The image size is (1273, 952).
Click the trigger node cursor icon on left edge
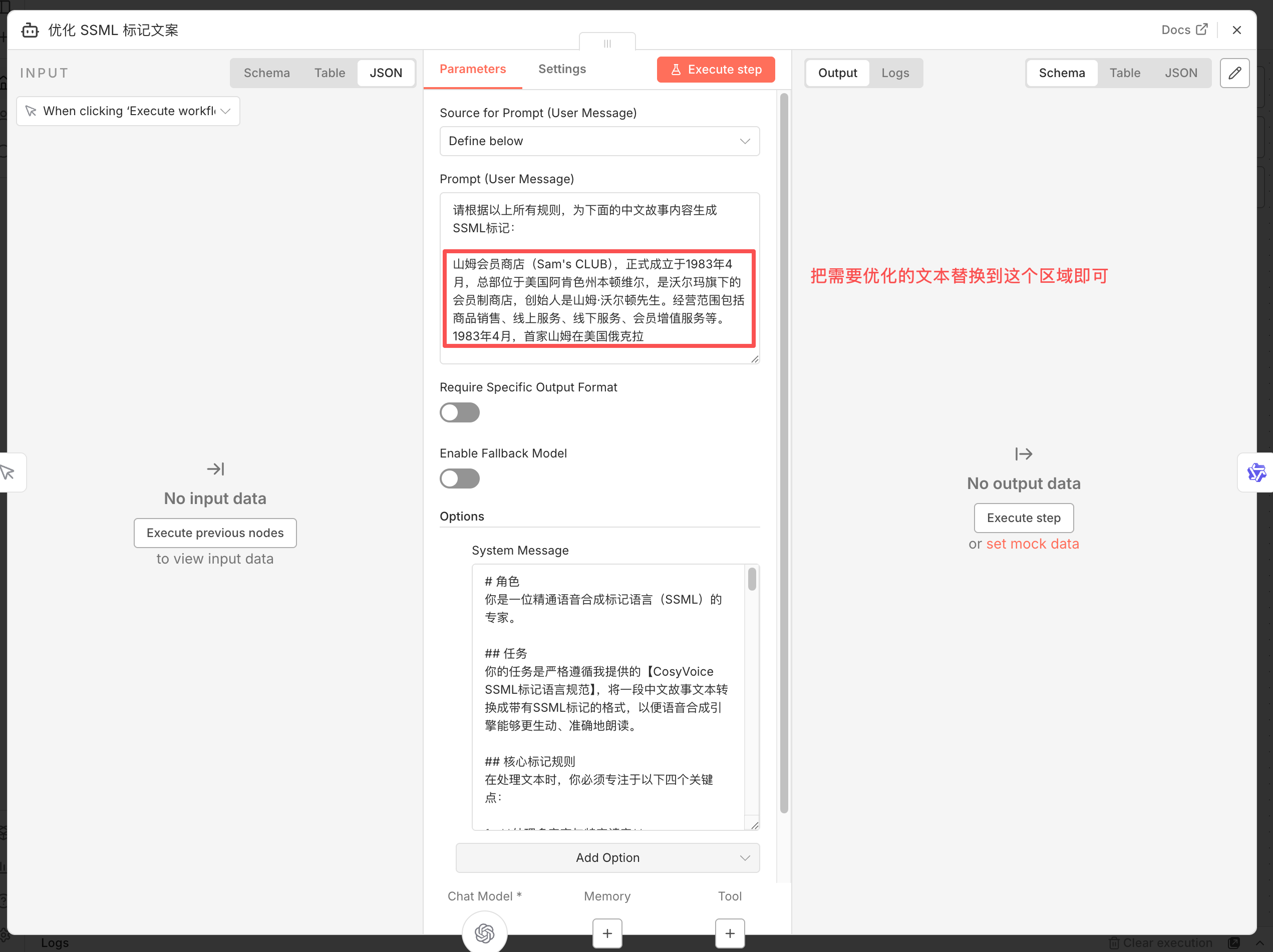pyautogui.click(x=8, y=472)
